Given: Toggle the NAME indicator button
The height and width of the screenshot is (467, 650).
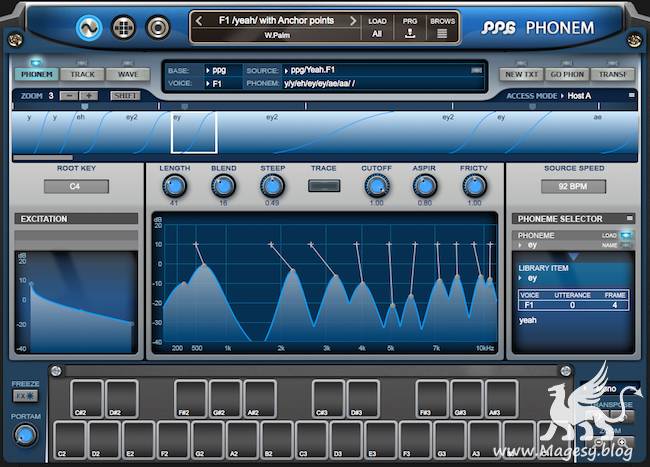Looking at the screenshot, I should pyautogui.click(x=626, y=245).
